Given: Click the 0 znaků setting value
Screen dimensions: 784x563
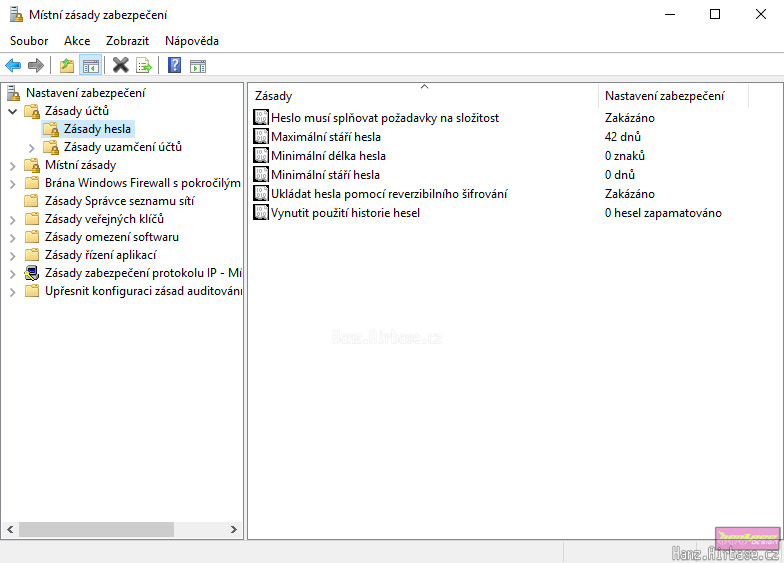Looking at the screenshot, I should [624, 156].
